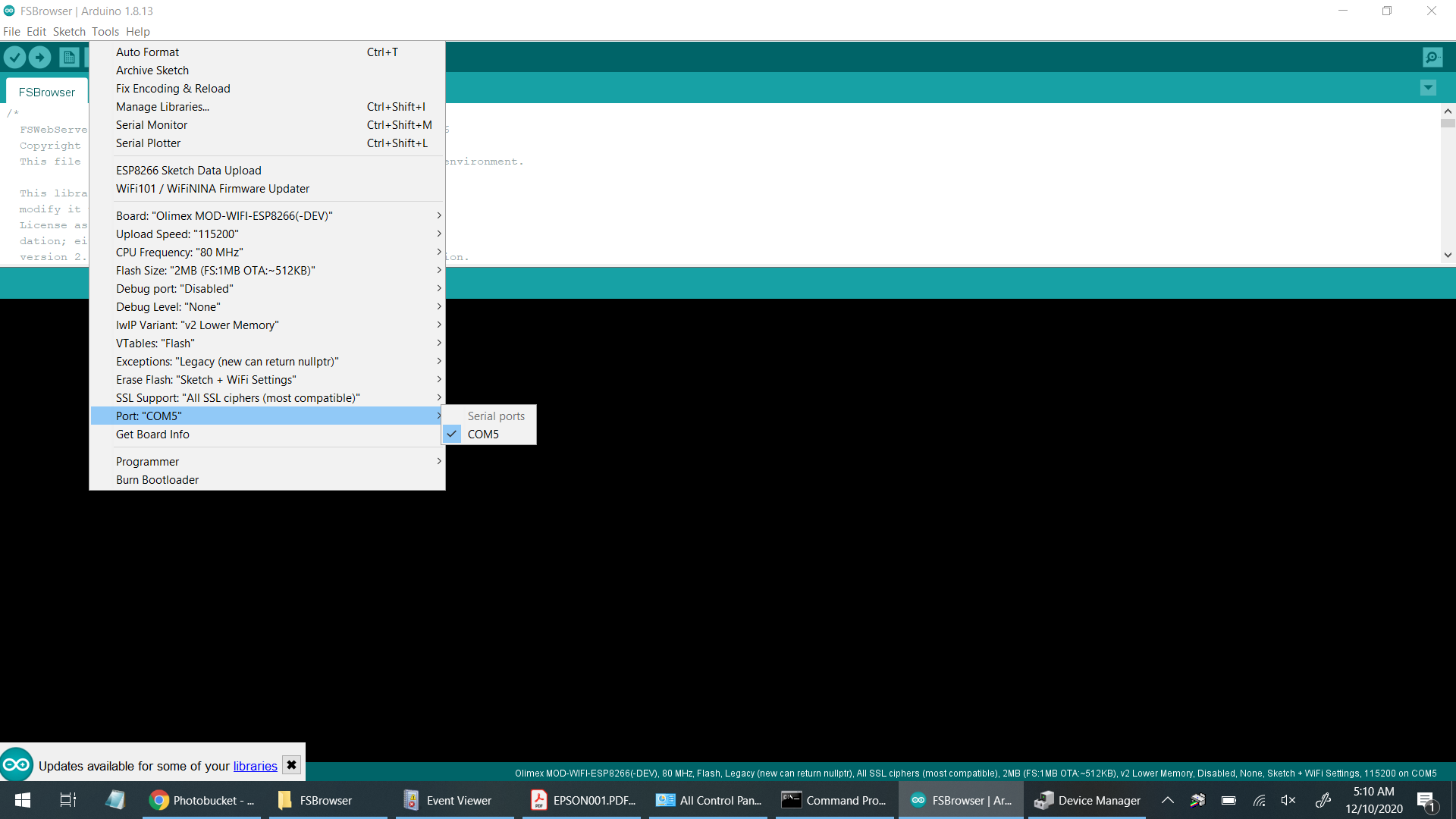
Task: Open Chrome Photobucket taskbar item
Action: pos(202,800)
